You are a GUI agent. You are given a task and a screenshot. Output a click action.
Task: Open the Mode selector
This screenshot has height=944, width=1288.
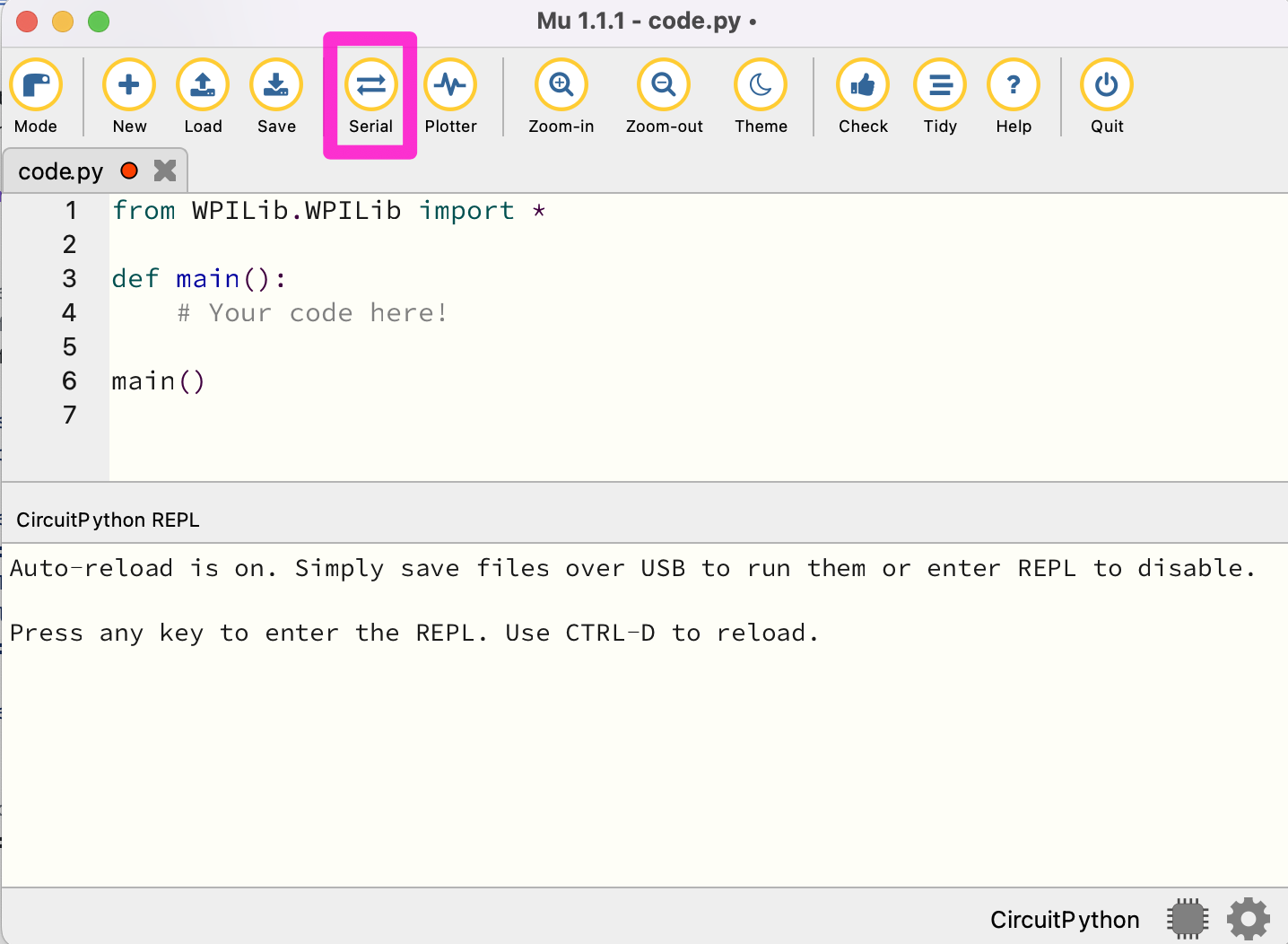pyautogui.click(x=36, y=96)
